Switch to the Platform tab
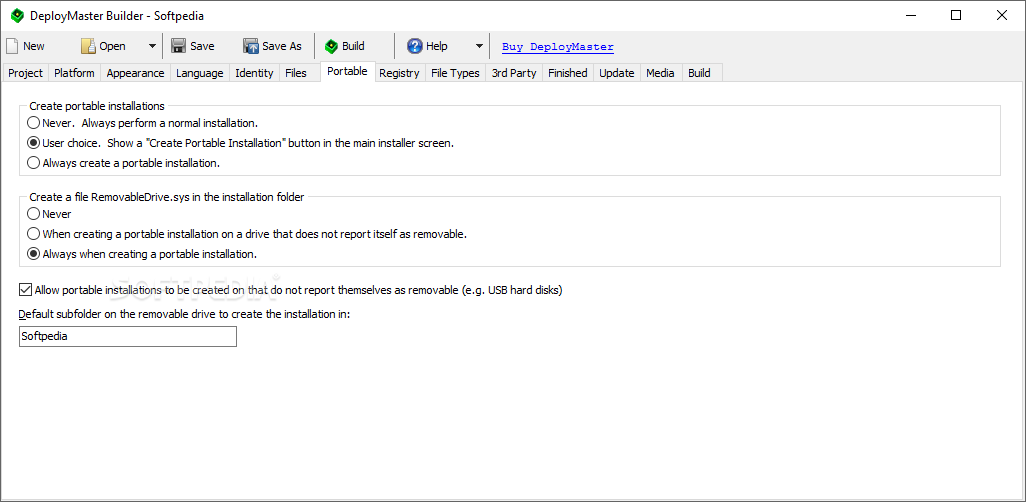The image size is (1026, 502). [74, 73]
